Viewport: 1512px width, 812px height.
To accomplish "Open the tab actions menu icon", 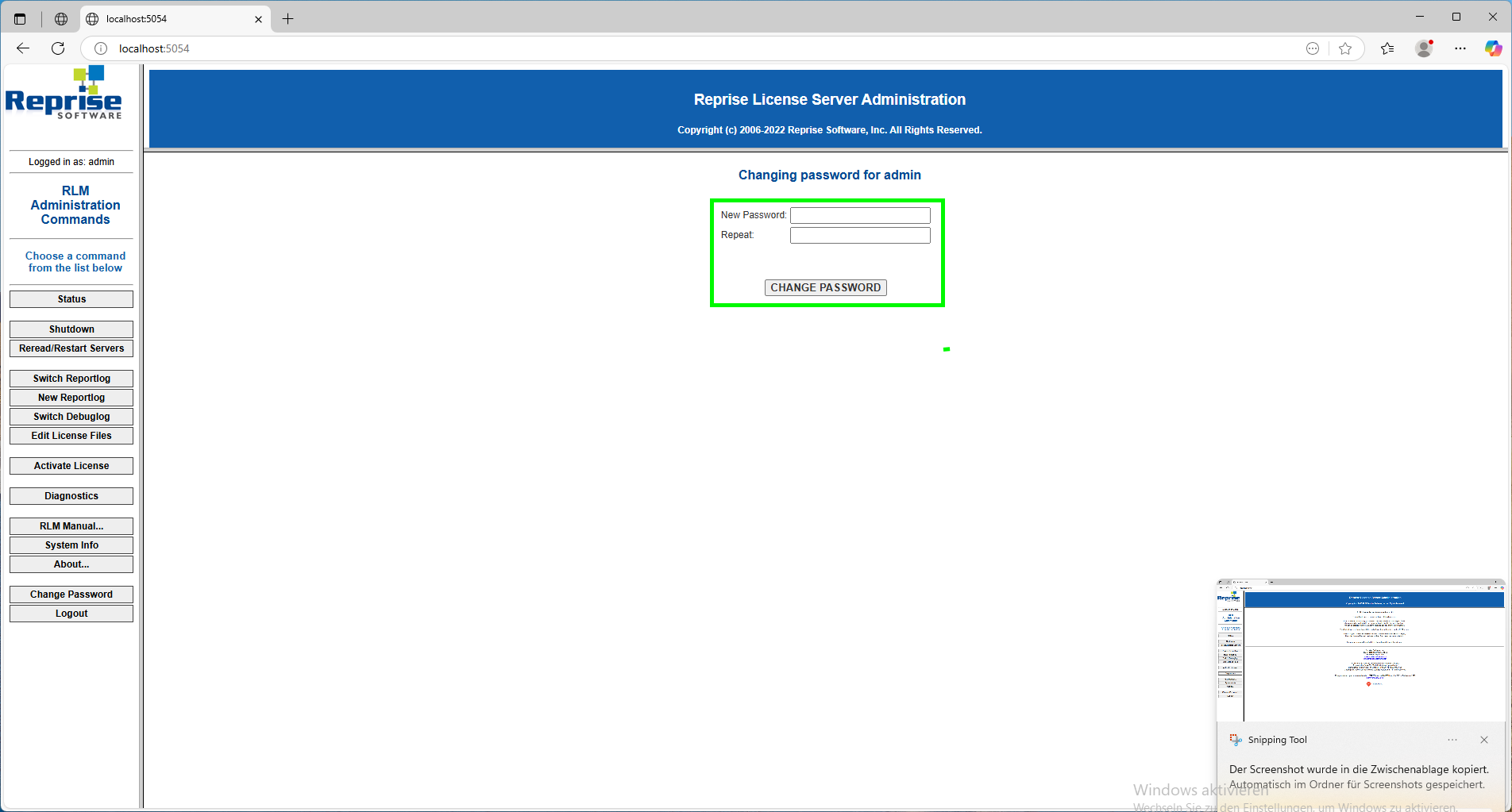I will tap(20, 18).
